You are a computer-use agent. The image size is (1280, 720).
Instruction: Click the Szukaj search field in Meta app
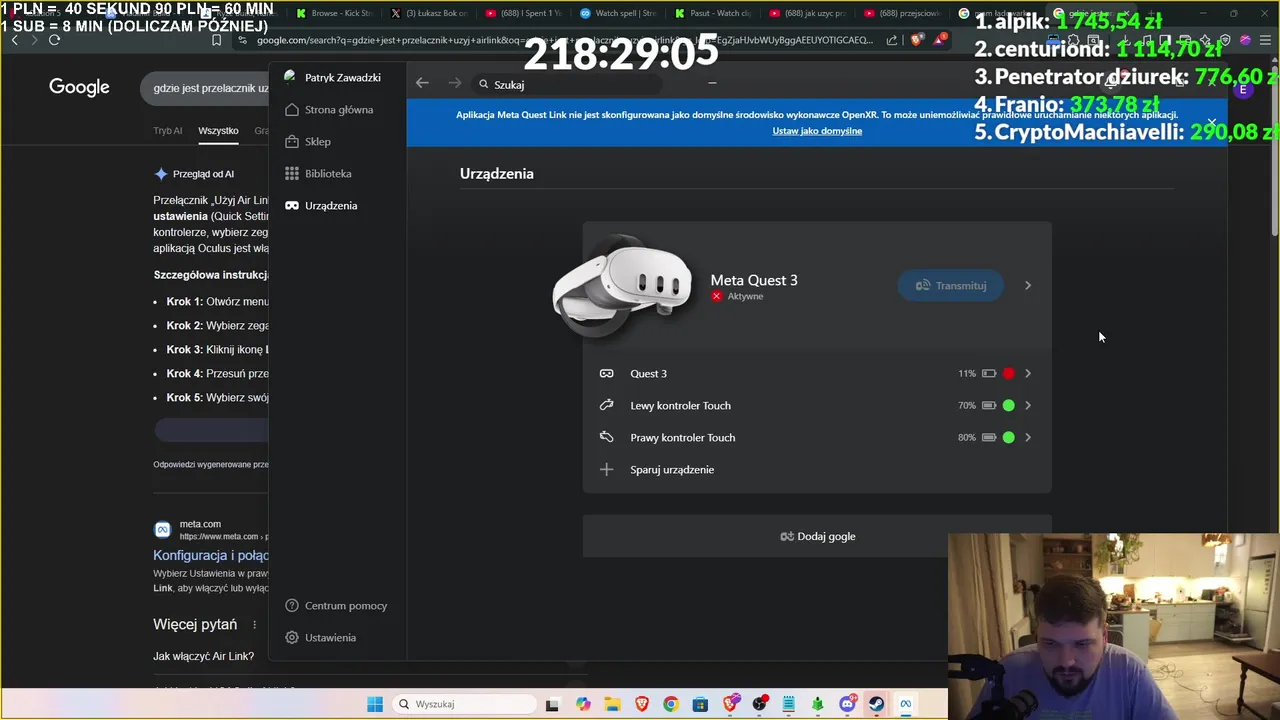pos(567,85)
